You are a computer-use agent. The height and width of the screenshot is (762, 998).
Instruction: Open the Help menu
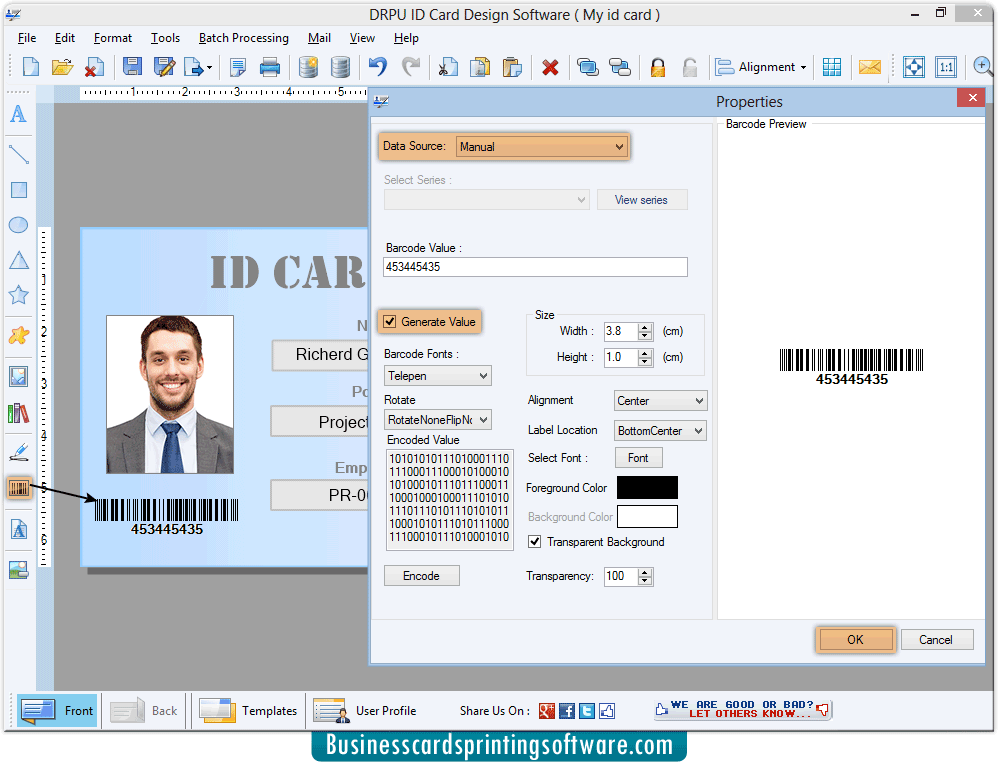pyautogui.click(x=406, y=38)
